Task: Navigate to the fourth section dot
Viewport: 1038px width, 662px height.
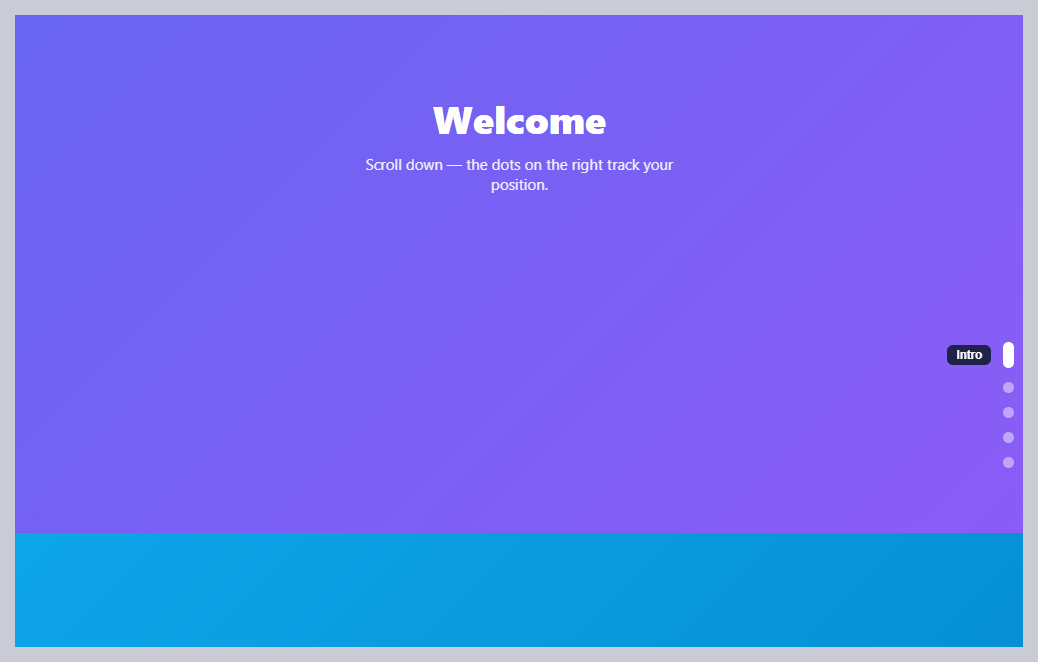Action: 1008,438
